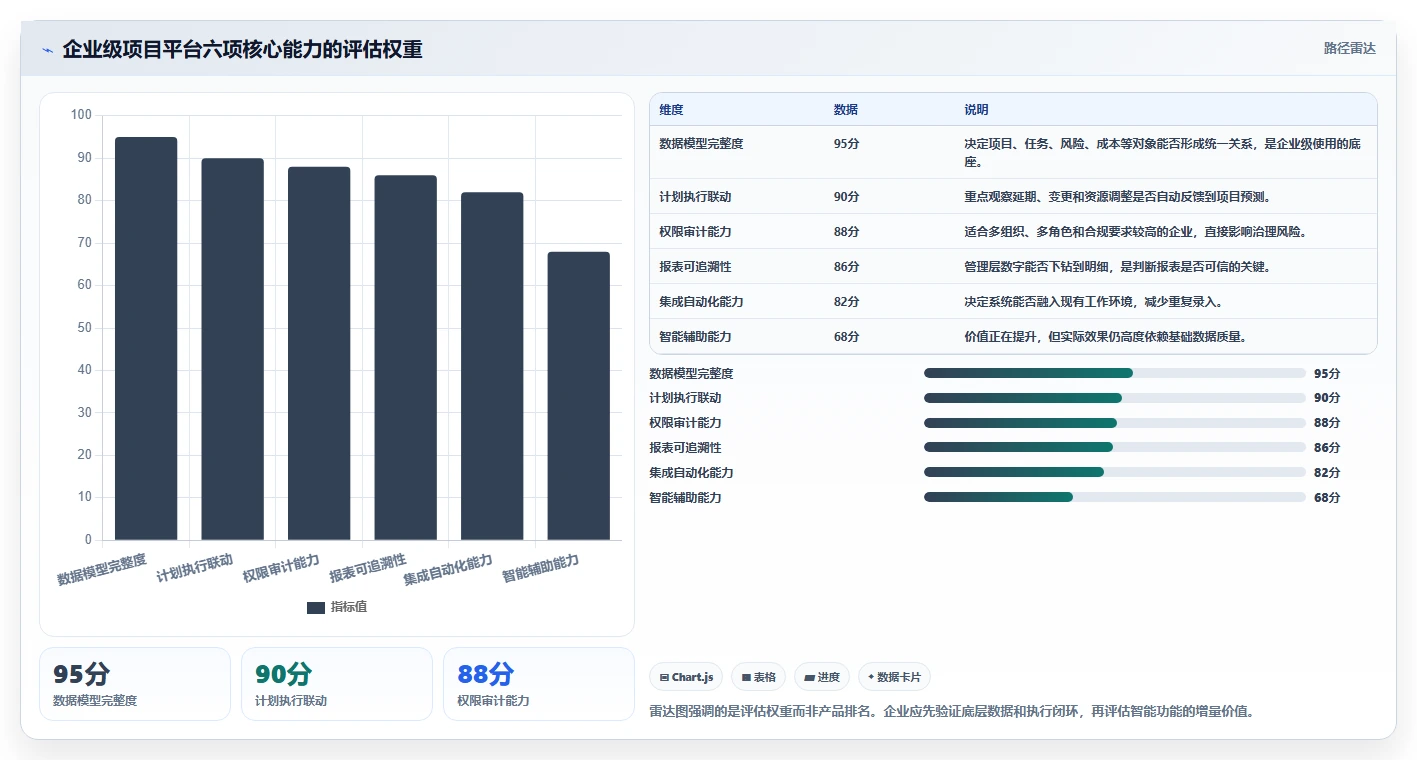This screenshot has width=1417, height=760.
Task: Click table cell 数据模型完整度
Action: pyautogui.click(x=701, y=144)
